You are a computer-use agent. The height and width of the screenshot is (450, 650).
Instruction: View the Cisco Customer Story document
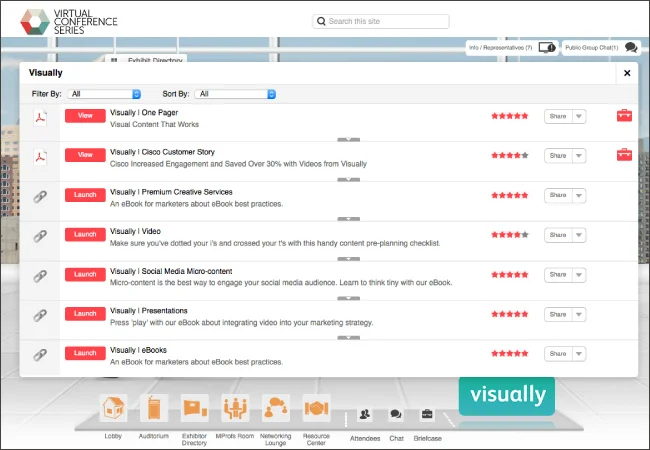coord(85,155)
